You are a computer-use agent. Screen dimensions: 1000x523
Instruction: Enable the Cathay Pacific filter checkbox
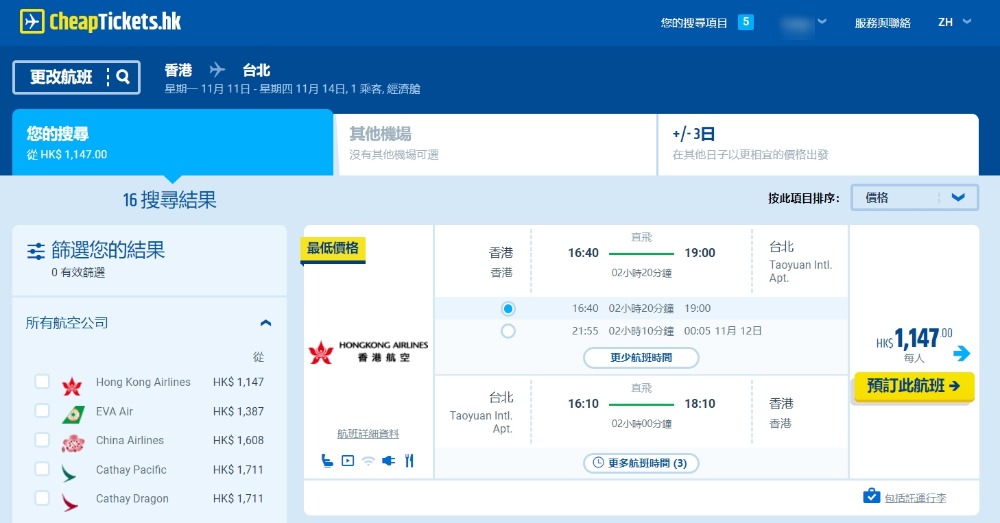(42, 469)
